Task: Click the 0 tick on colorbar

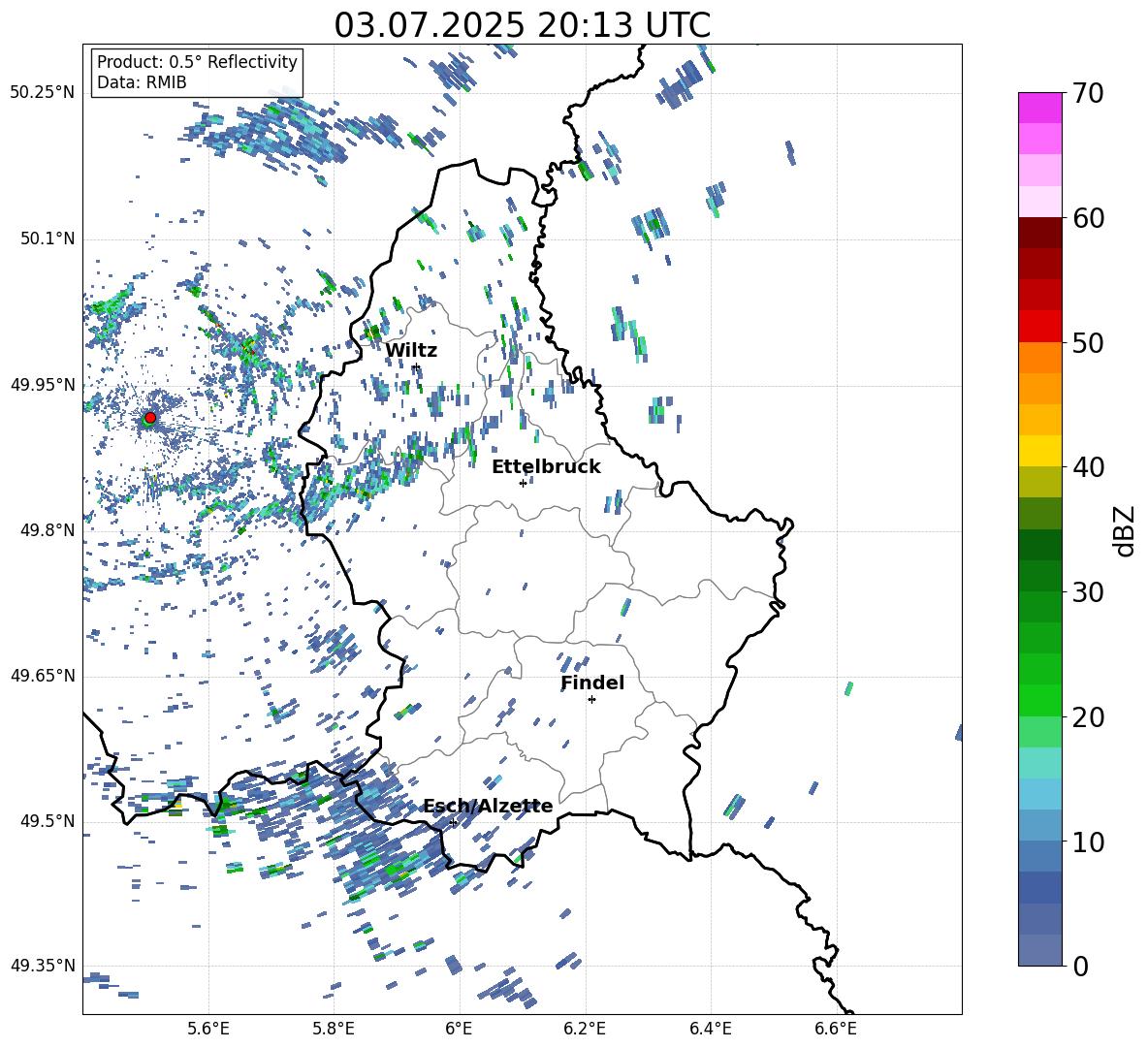Action: point(1080,966)
